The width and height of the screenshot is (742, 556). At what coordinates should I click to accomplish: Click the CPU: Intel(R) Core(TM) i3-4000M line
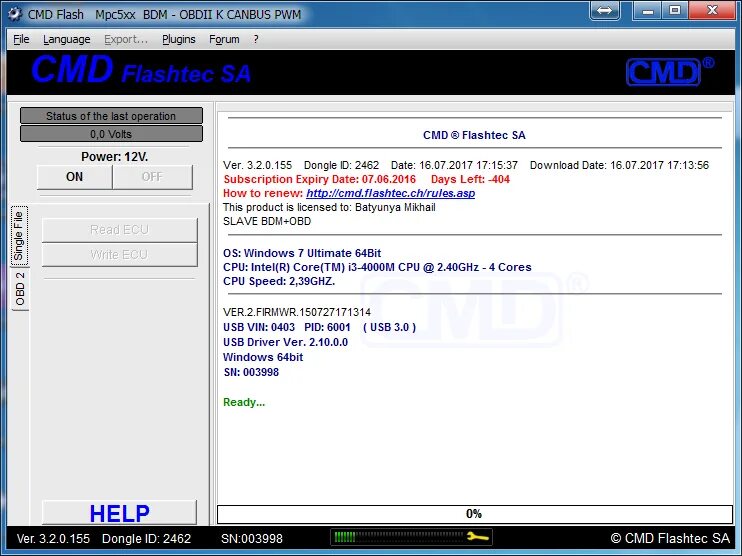tap(377, 267)
